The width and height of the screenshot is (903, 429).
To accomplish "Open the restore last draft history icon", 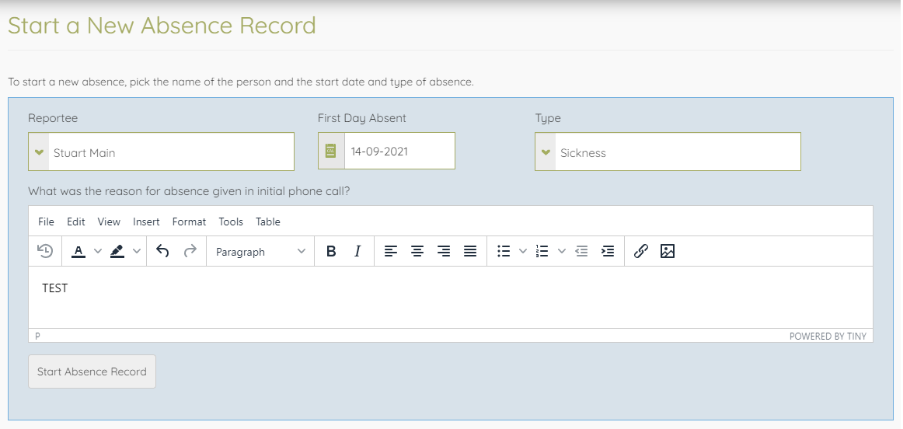I will pyautogui.click(x=45, y=251).
